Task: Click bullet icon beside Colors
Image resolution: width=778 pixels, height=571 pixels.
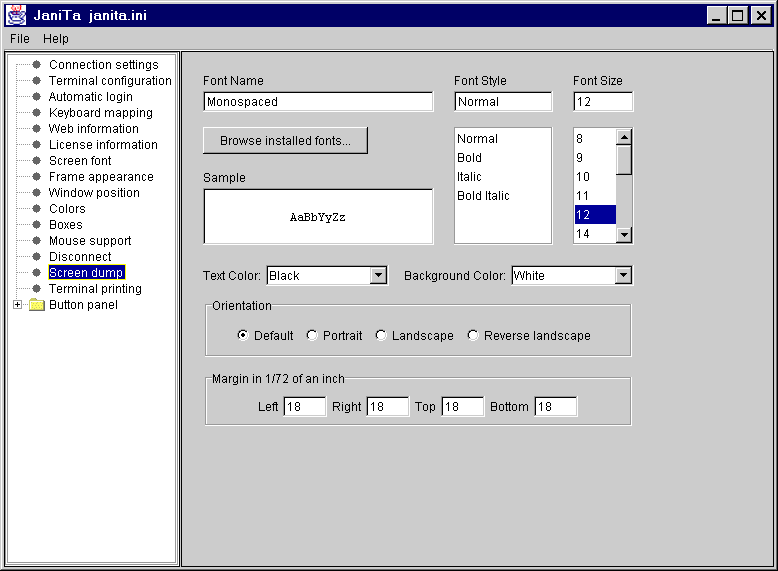Action: 36,208
